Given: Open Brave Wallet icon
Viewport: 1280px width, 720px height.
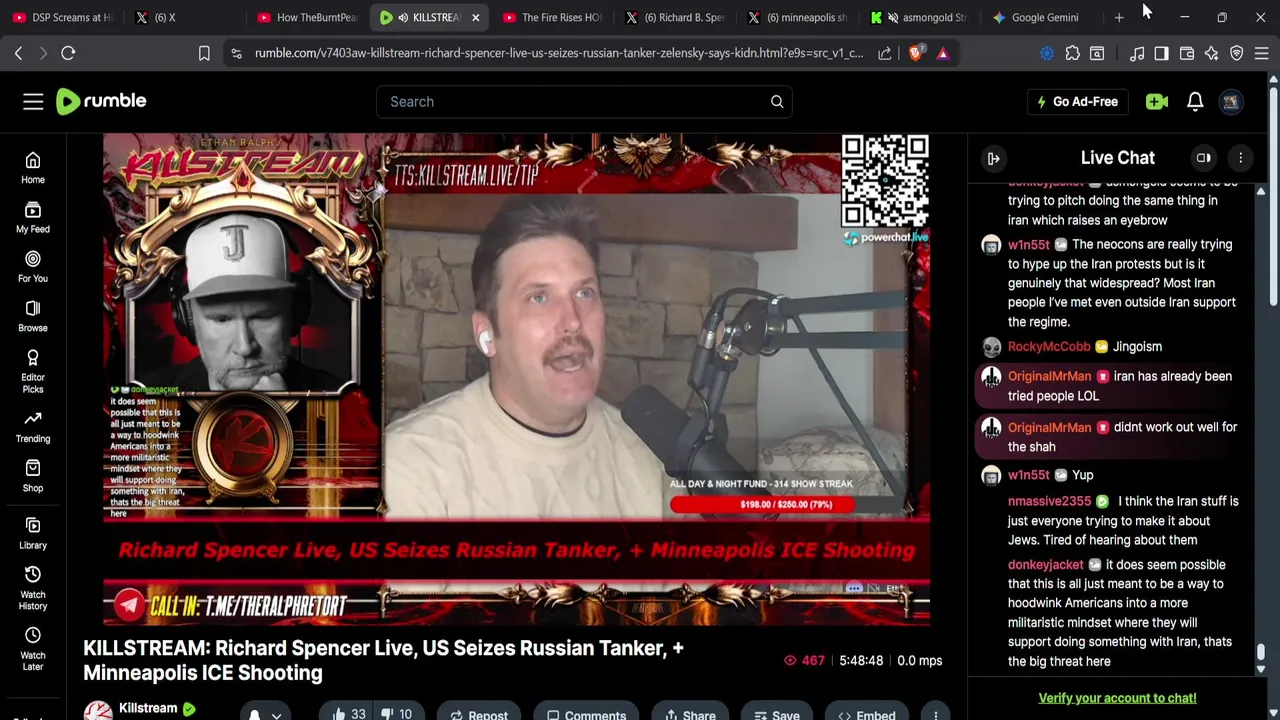Looking at the screenshot, I should [1187, 53].
